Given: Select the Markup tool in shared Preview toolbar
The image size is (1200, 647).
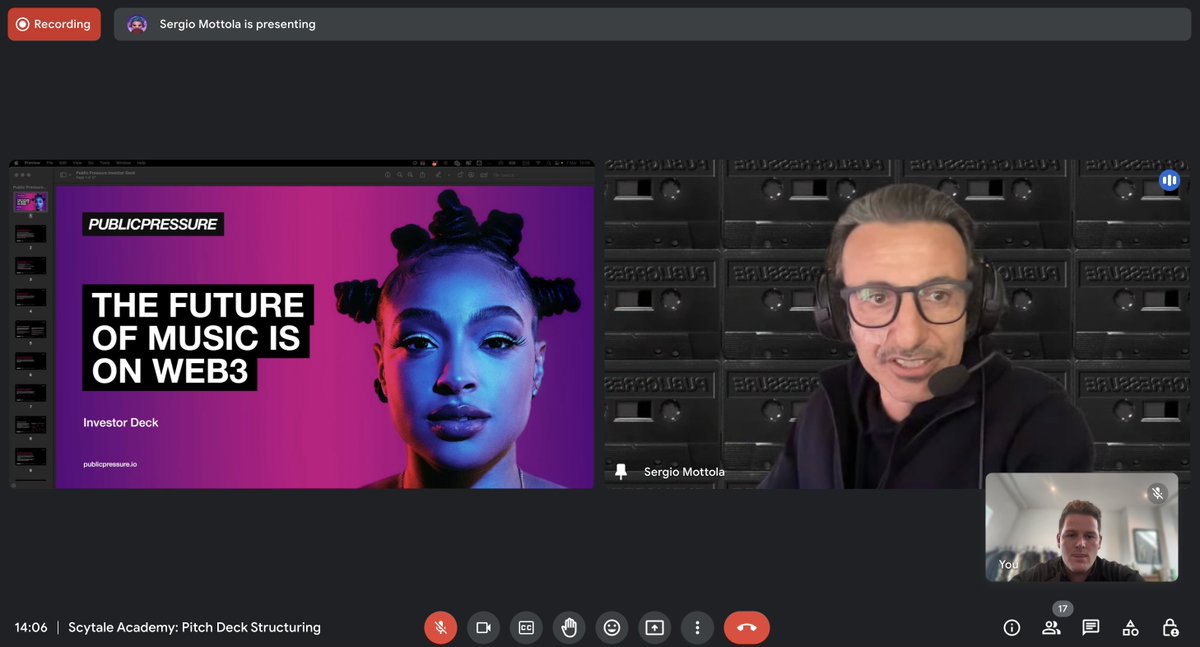Looking at the screenshot, I should point(437,174).
